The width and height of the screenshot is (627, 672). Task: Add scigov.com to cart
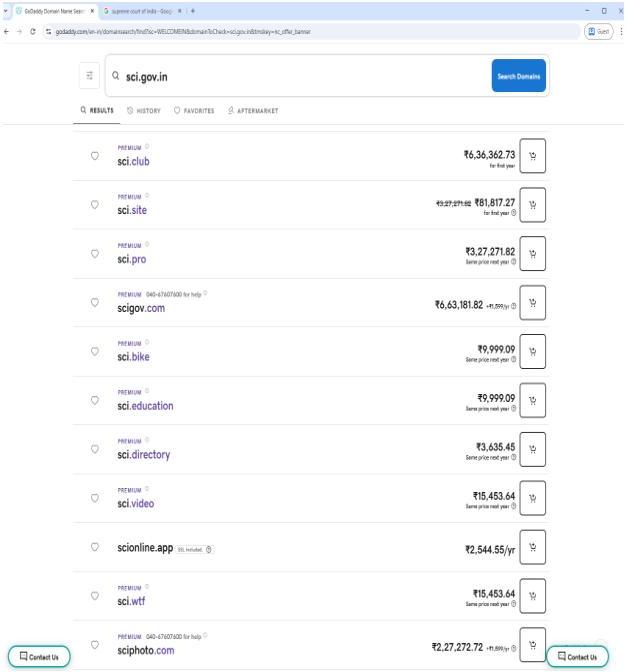(532, 303)
